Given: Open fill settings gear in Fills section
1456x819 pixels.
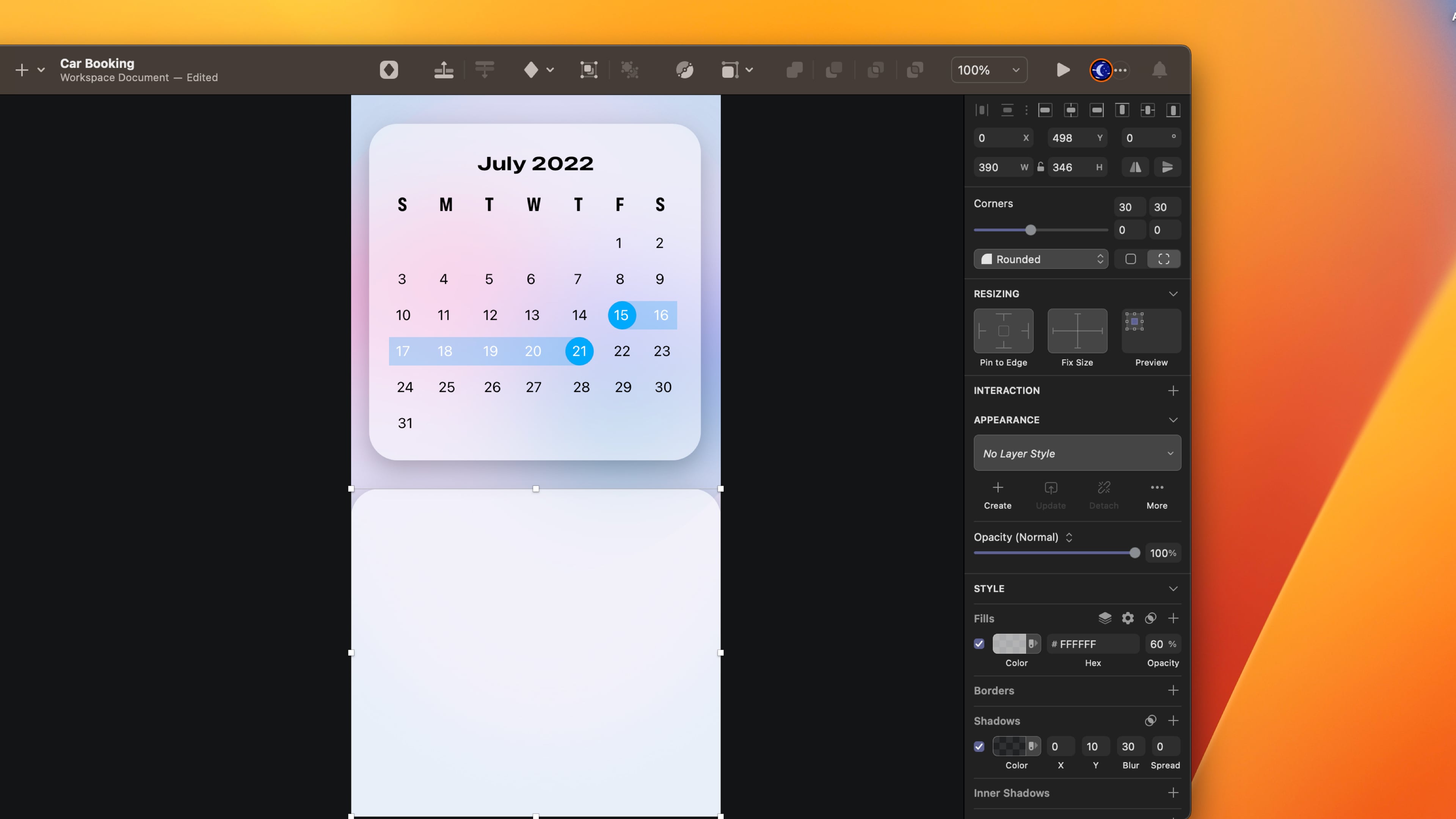Looking at the screenshot, I should tap(1128, 618).
